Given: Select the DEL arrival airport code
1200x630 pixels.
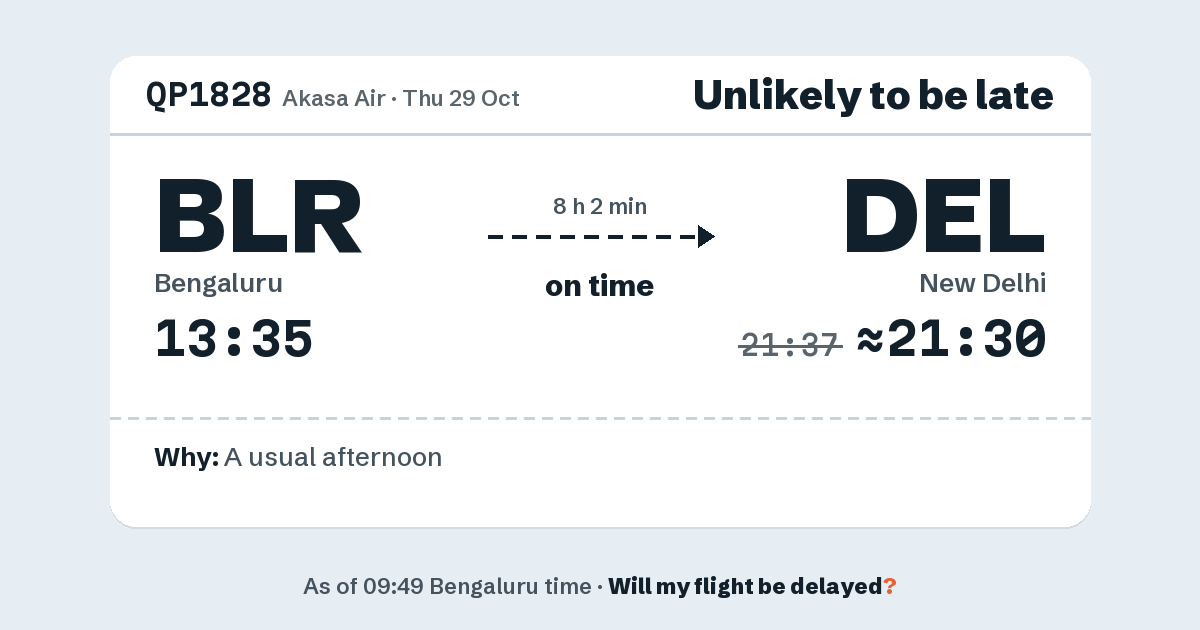Looking at the screenshot, I should tap(945, 216).
